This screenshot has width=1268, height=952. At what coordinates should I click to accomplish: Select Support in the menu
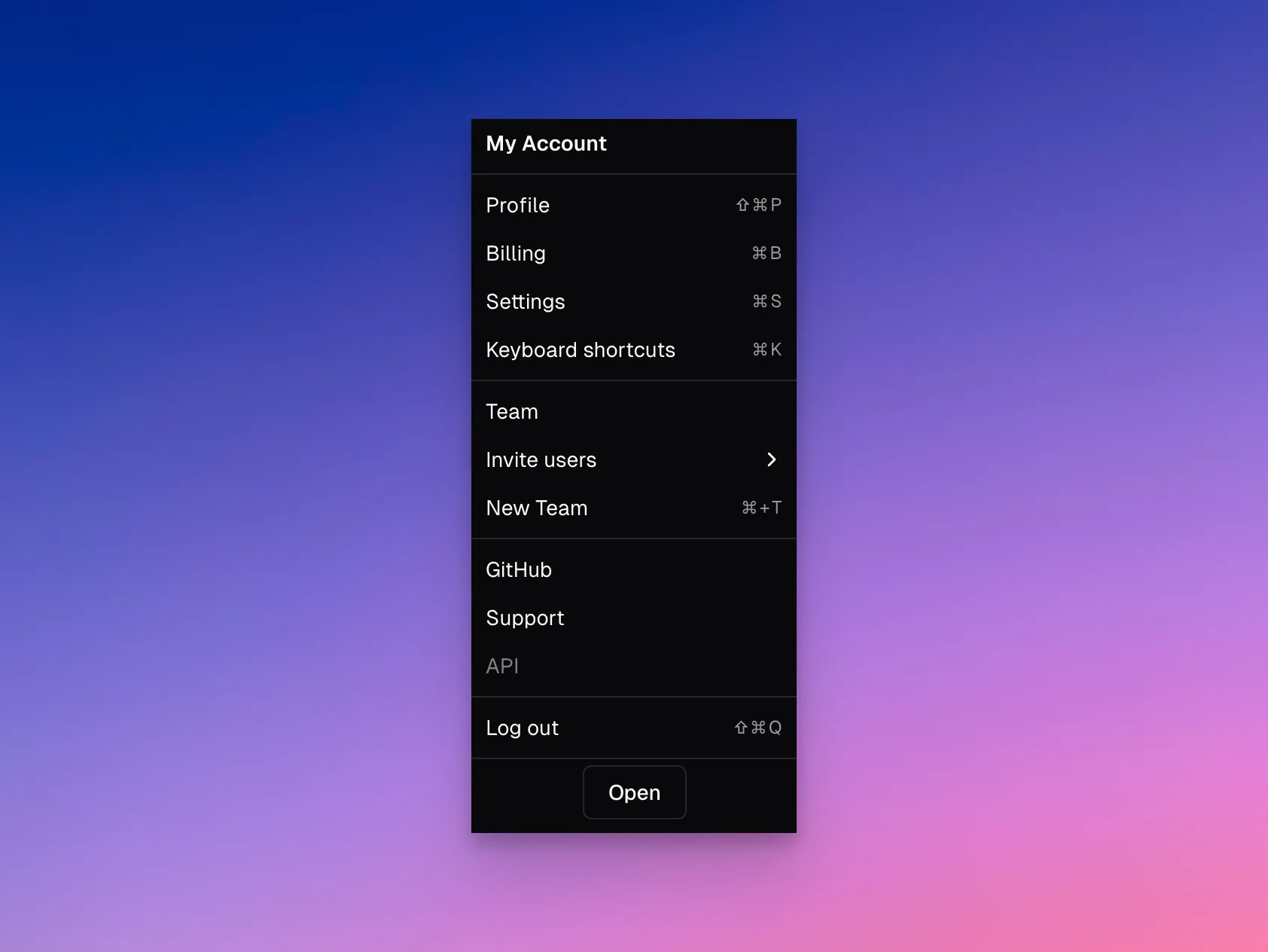(634, 618)
